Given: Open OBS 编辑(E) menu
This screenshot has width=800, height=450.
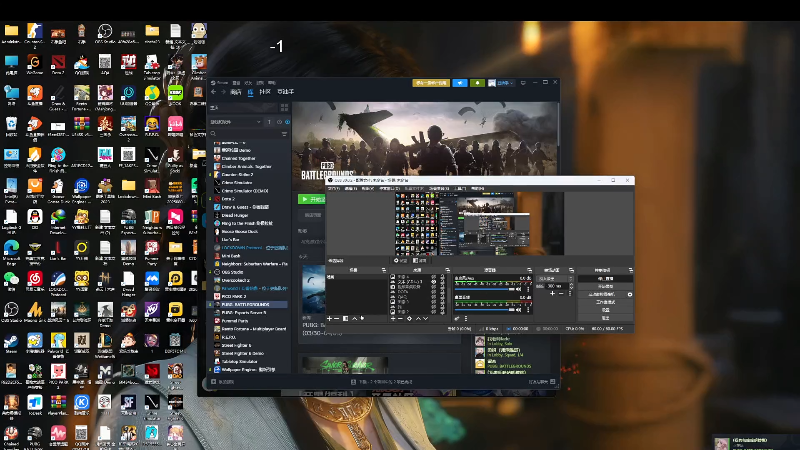Looking at the screenshot, I should (x=351, y=188).
